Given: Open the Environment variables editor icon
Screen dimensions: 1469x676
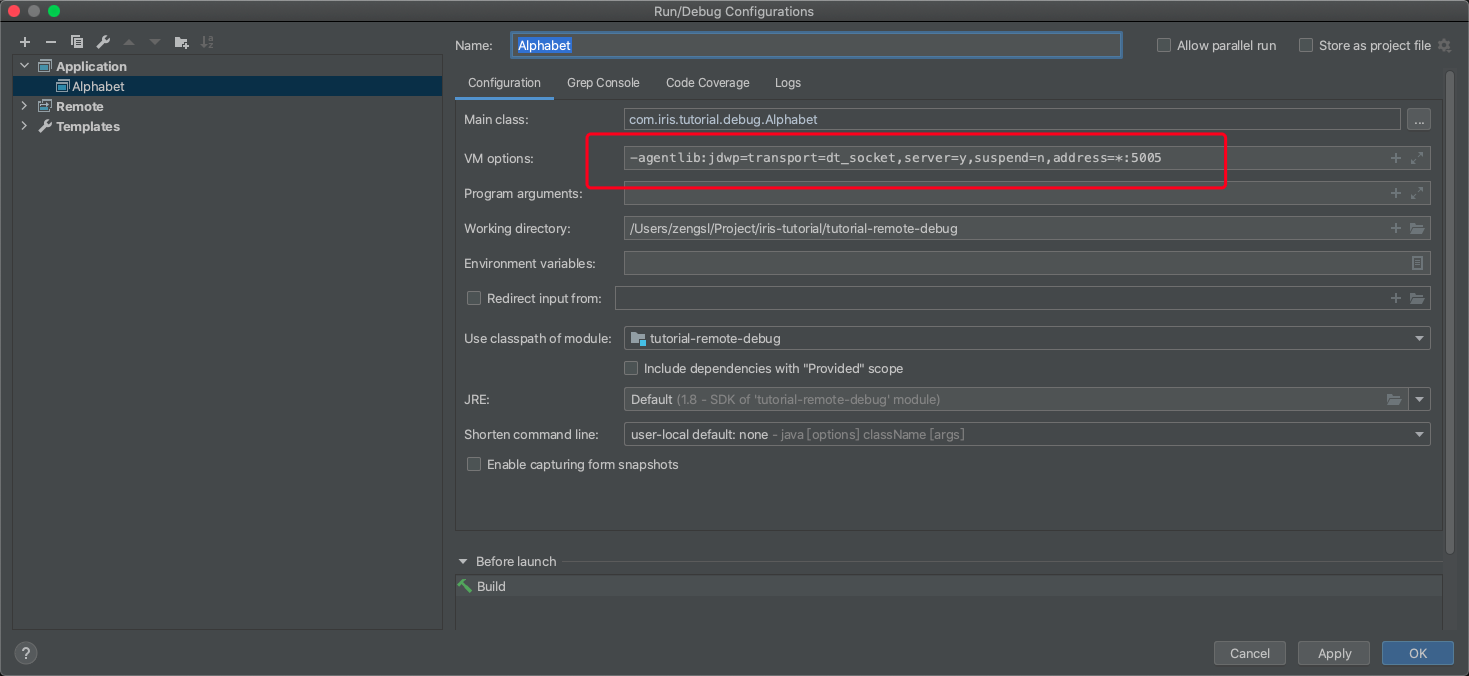Looking at the screenshot, I should pos(1417,264).
